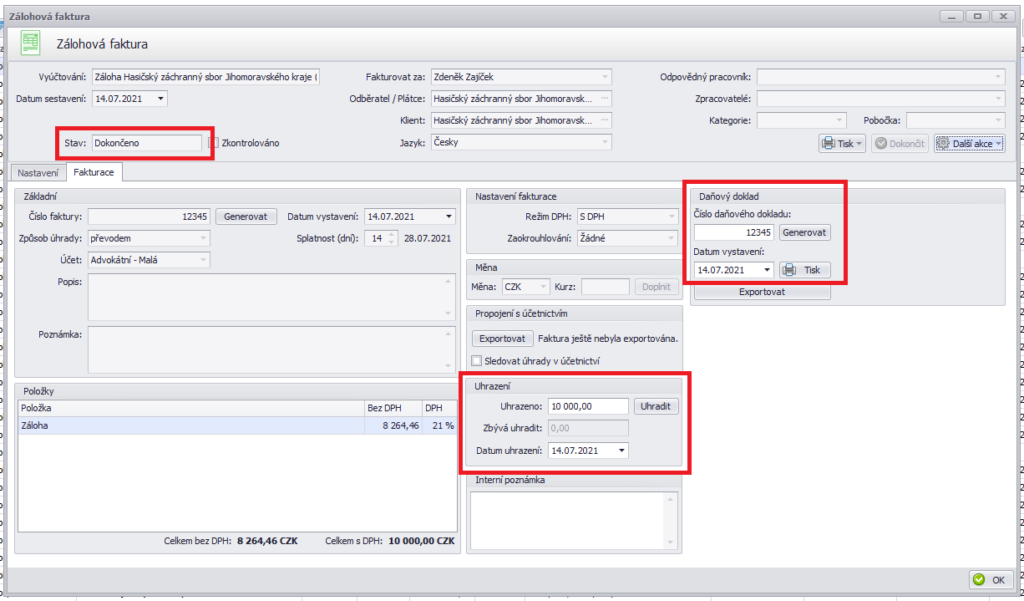Increase Splatnost days with the spinner
Image resolution: width=1024 pixels, height=601 pixels.
pyautogui.click(x=392, y=234)
